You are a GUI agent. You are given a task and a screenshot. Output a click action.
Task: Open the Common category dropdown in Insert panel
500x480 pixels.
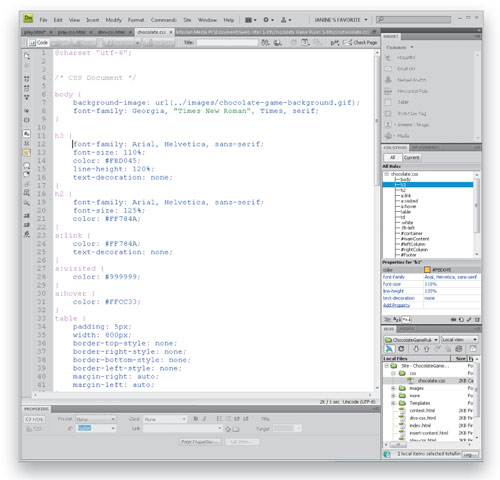400,47
